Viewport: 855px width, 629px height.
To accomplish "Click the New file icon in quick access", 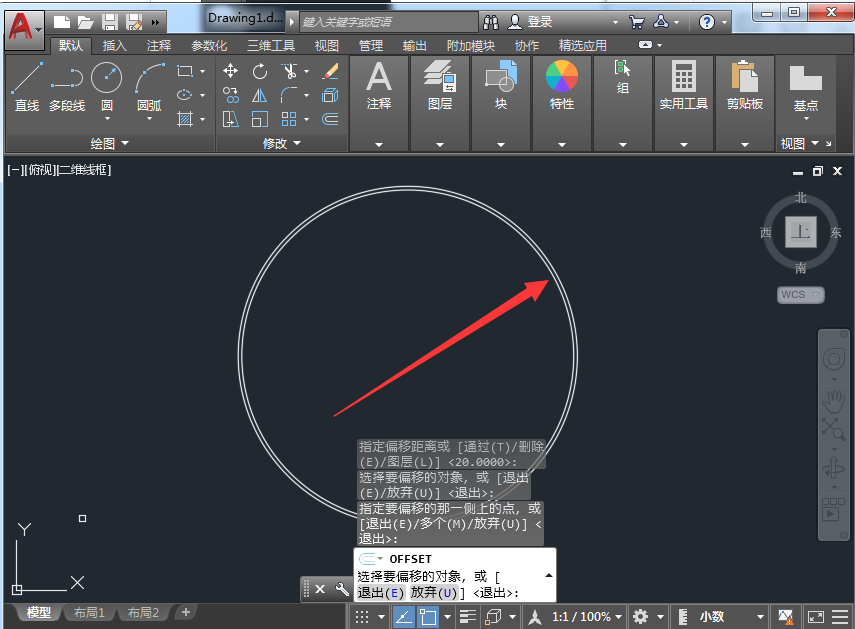I will point(62,22).
